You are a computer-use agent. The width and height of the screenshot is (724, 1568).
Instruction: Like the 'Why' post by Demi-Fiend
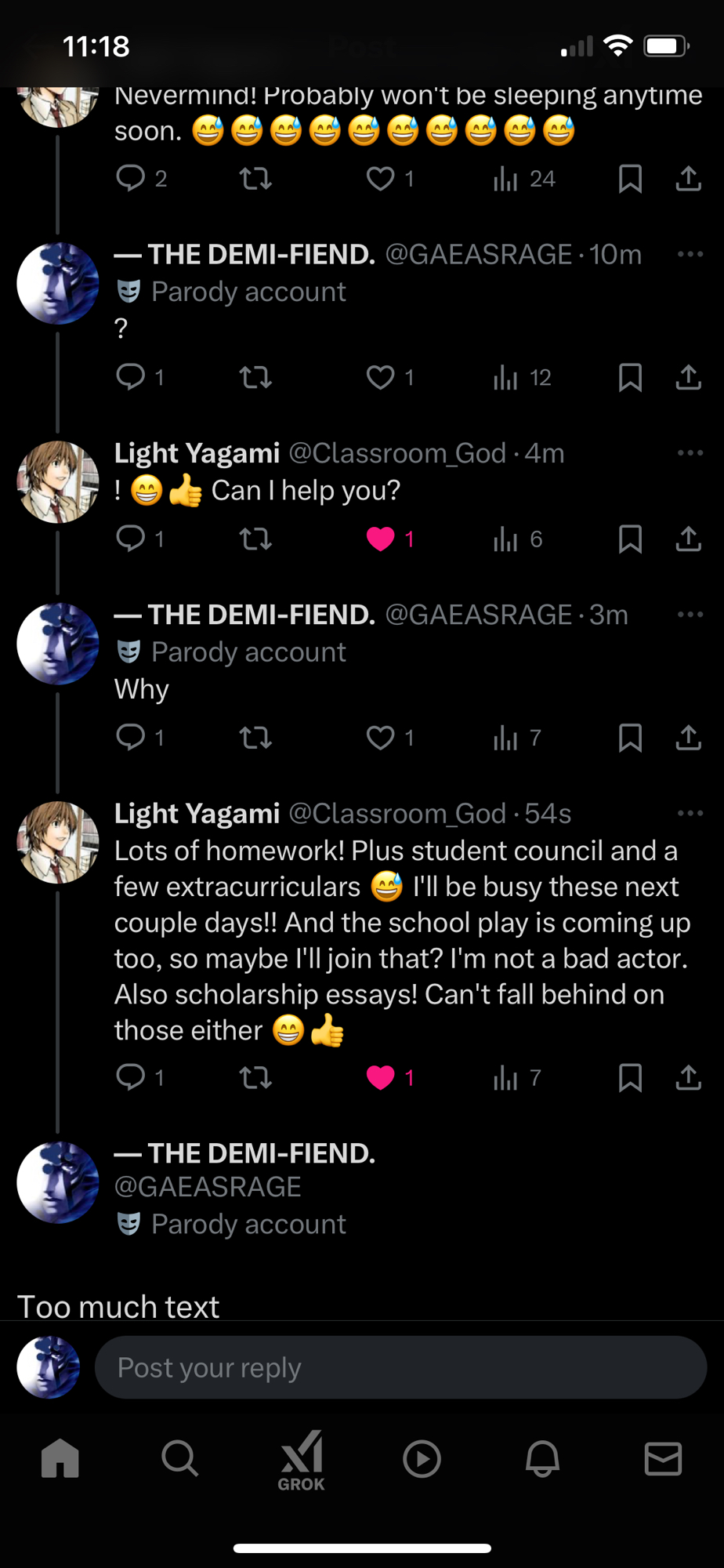click(x=381, y=738)
